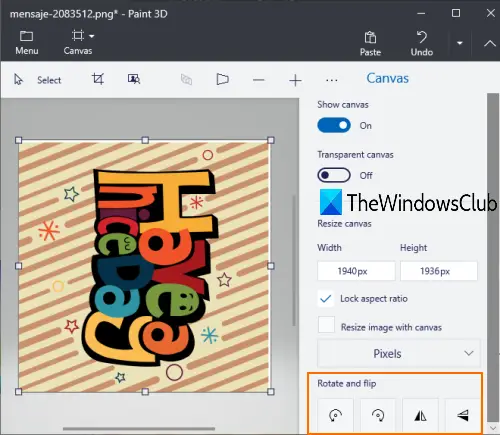Zoom out with the minus icon

click(259, 80)
